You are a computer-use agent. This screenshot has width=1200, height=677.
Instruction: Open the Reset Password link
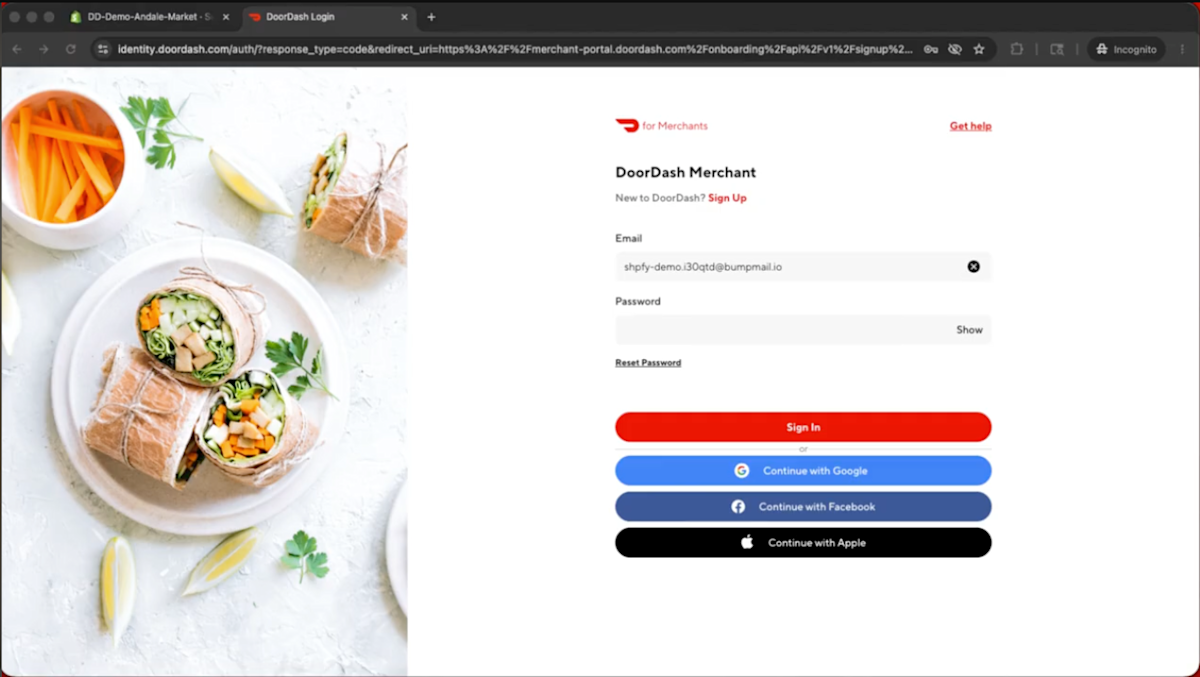648,363
